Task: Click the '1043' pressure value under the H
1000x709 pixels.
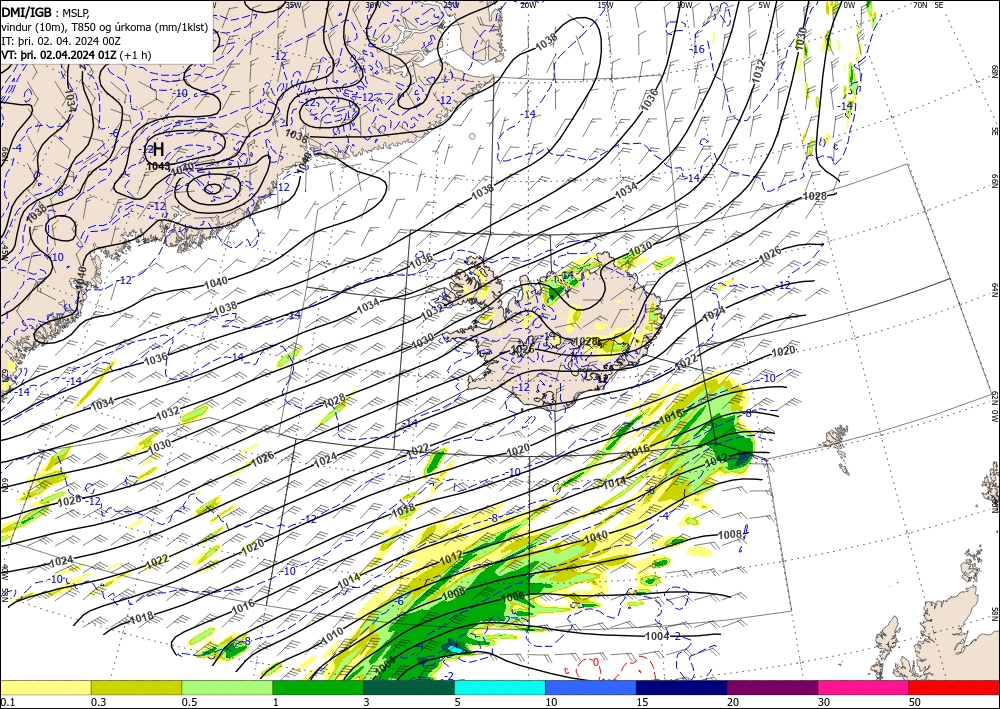Action: point(158,166)
